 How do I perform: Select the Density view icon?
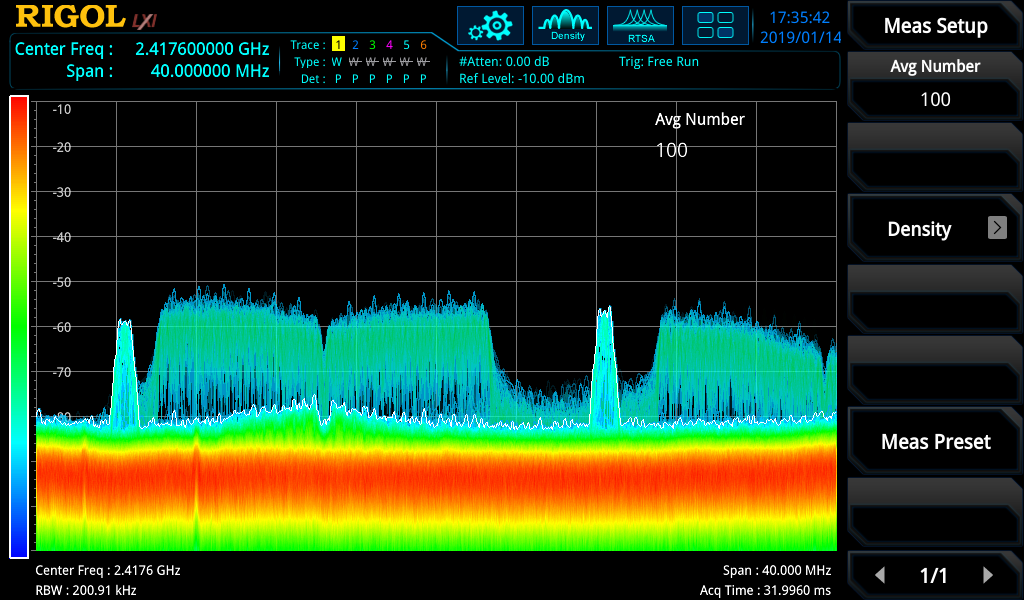click(x=566, y=26)
